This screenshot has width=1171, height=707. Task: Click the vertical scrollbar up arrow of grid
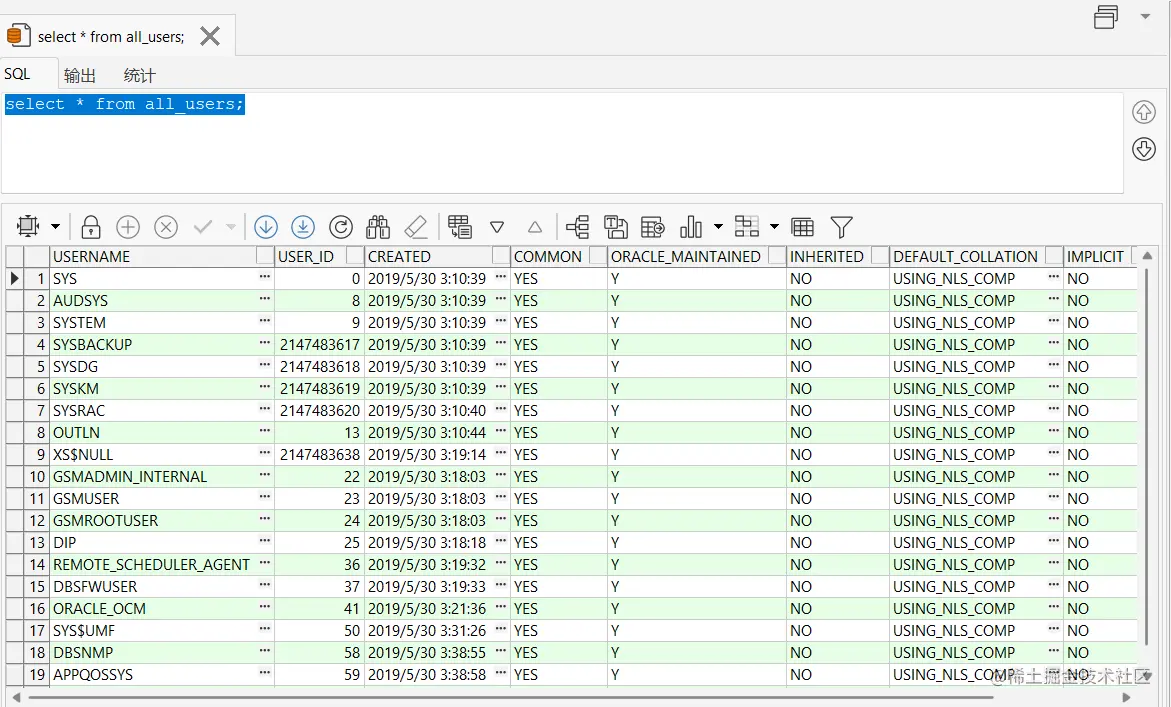[x=1147, y=256]
